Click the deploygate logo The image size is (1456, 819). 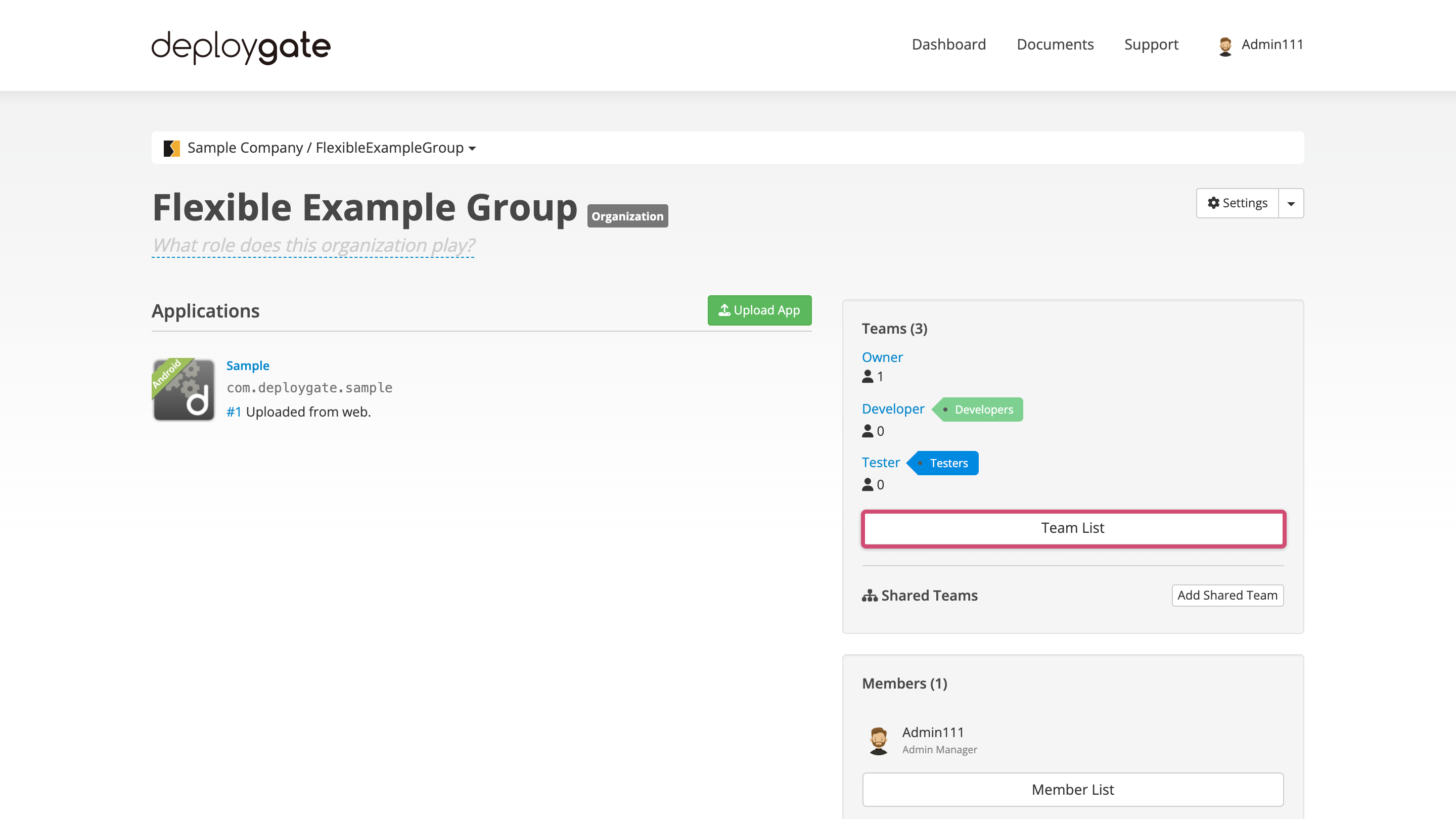240,48
